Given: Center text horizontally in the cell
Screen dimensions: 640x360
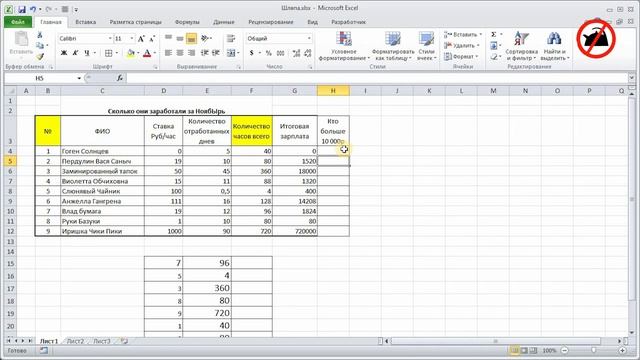Looking at the screenshot, I should pyautogui.click(x=180, y=53).
